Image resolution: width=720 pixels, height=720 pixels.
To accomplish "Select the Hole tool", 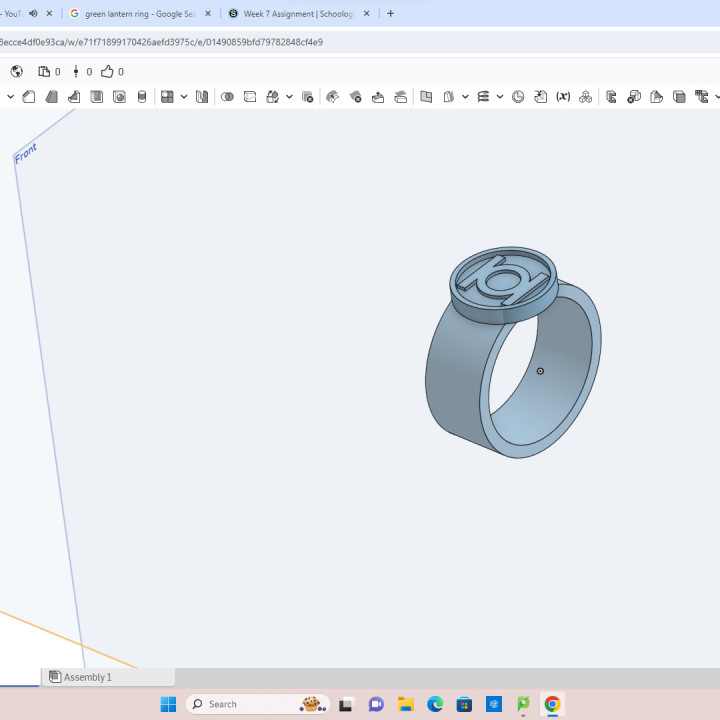I will point(119,97).
